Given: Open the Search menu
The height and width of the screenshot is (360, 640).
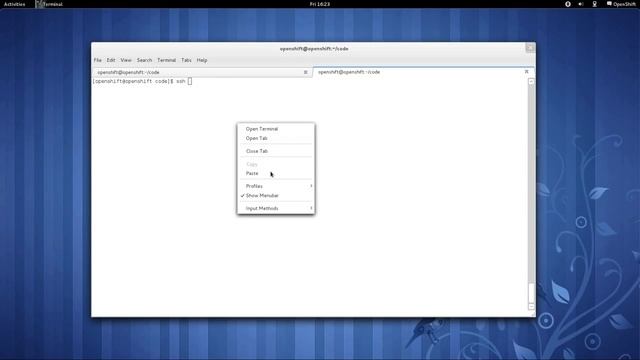Looking at the screenshot, I should [x=144, y=60].
